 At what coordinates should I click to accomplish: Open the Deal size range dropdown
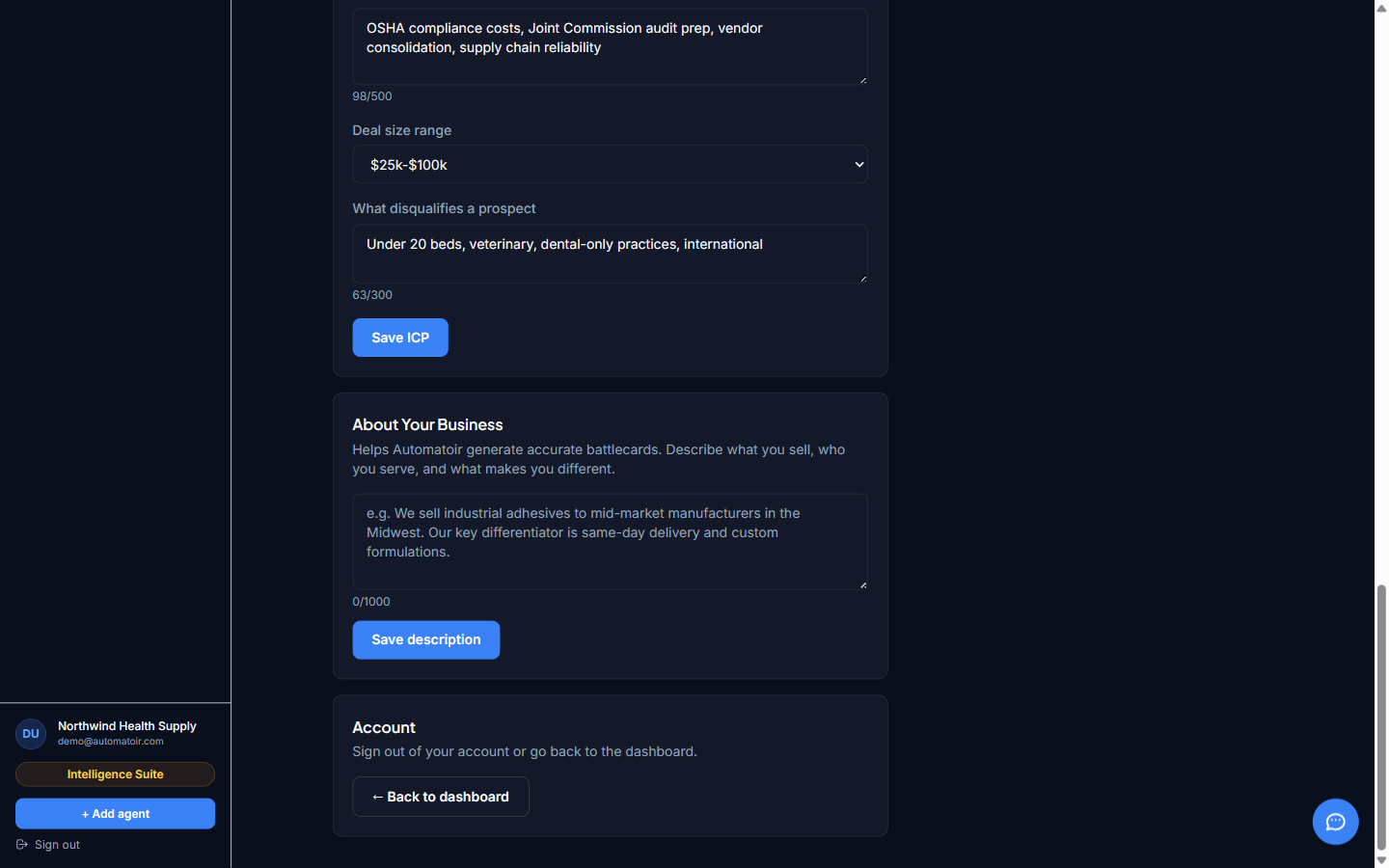coord(610,164)
